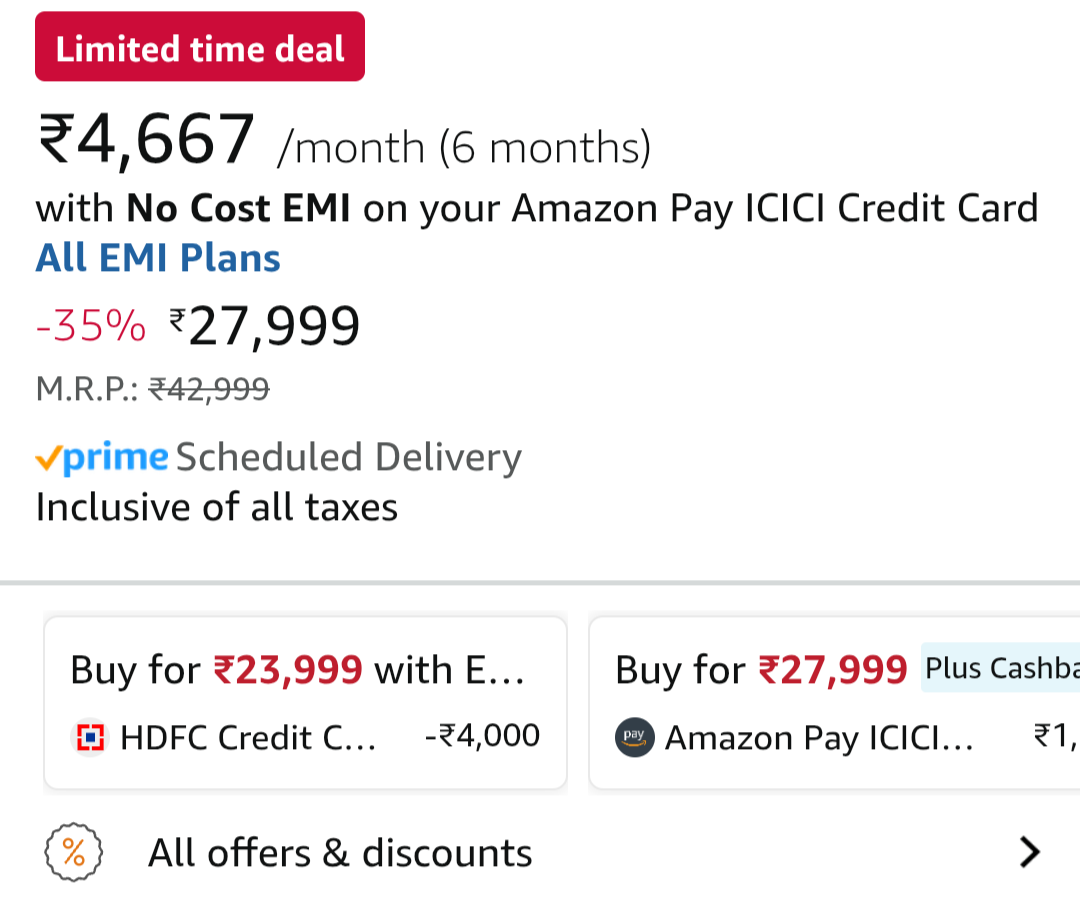Tap the ₹4,667 monthly EMI price
This screenshot has width=1080, height=903.
pyautogui.click(x=146, y=141)
